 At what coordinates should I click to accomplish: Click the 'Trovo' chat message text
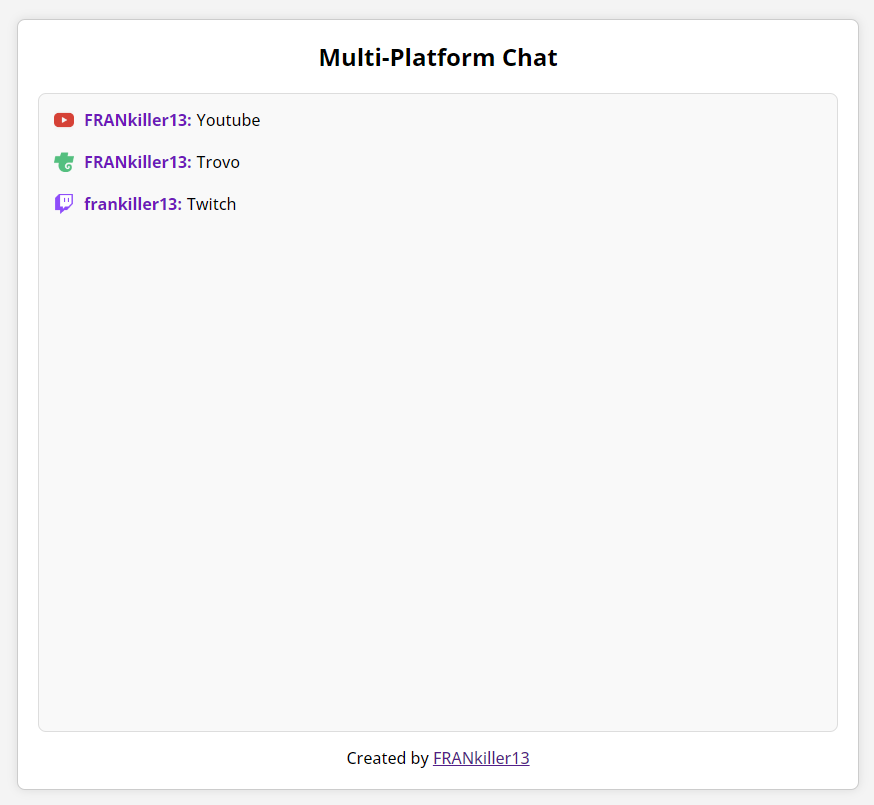click(x=218, y=162)
